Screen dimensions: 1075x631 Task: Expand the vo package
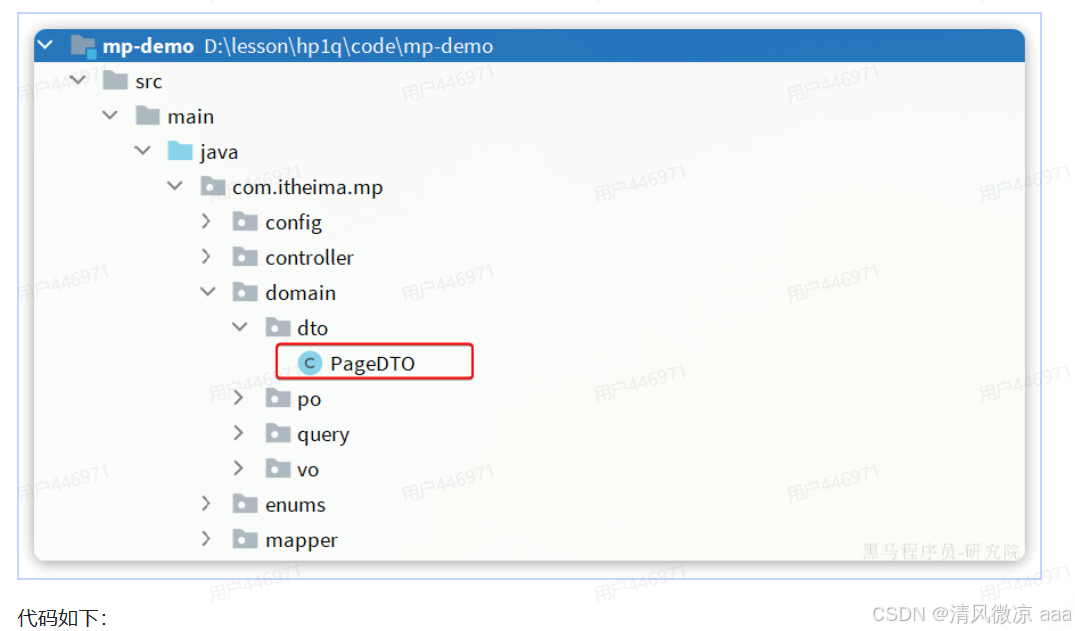[x=238, y=468]
